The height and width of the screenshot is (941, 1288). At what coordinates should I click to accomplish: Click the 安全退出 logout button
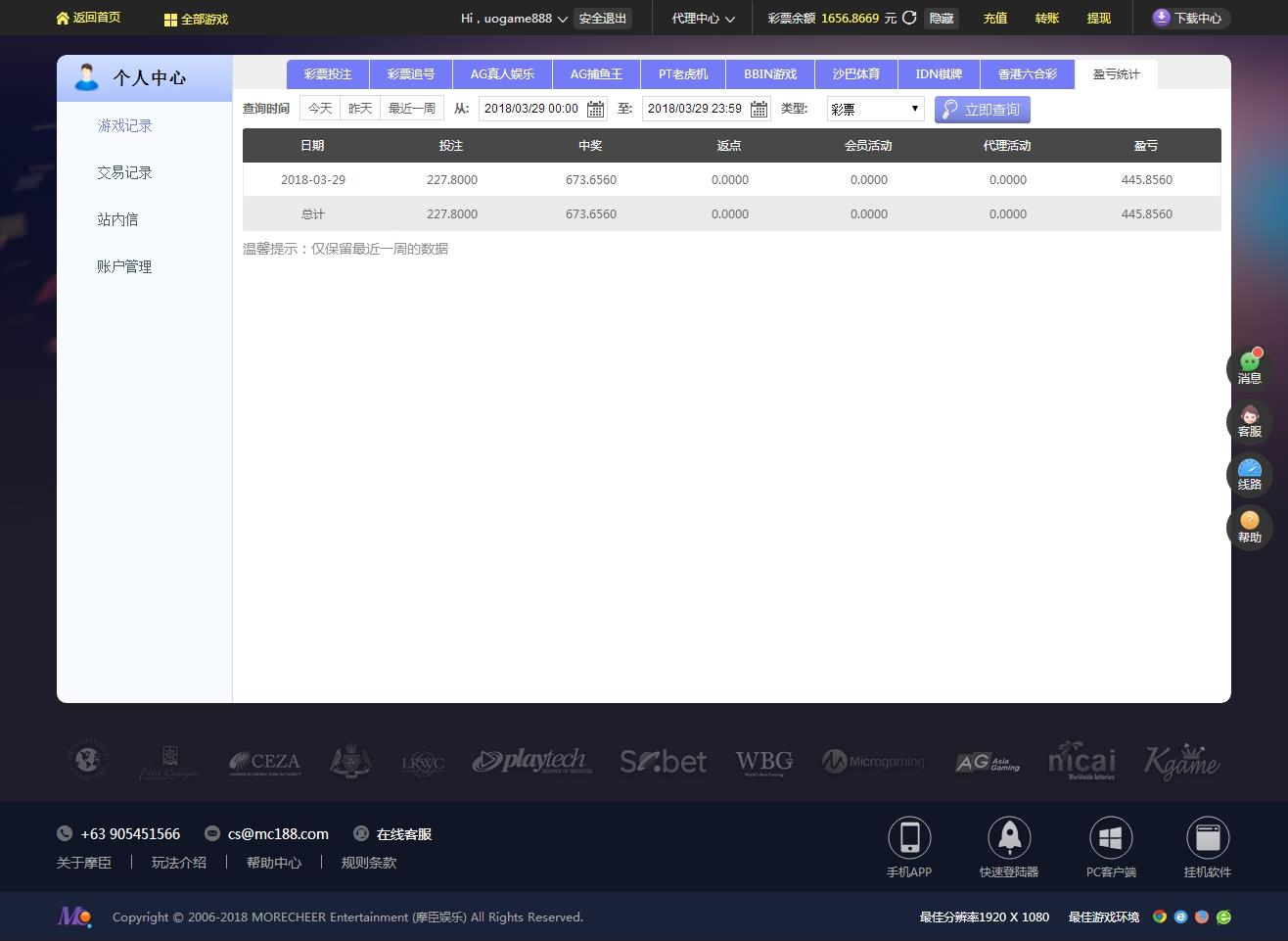(603, 19)
